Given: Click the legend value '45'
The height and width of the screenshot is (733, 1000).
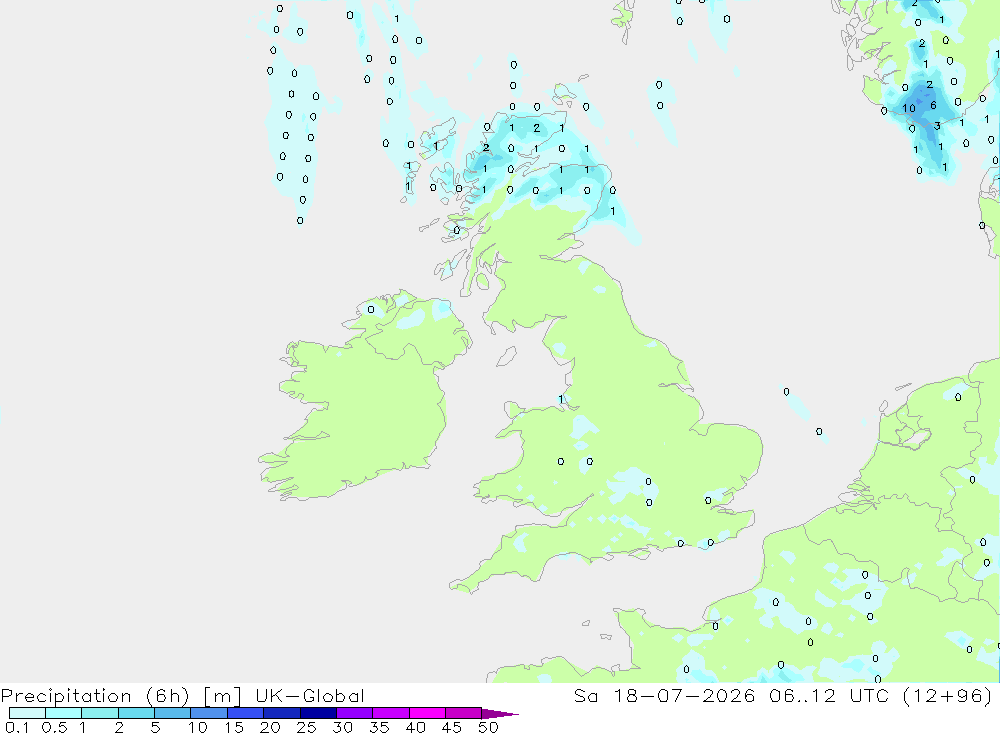Looking at the screenshot, I should click(452, 727).
